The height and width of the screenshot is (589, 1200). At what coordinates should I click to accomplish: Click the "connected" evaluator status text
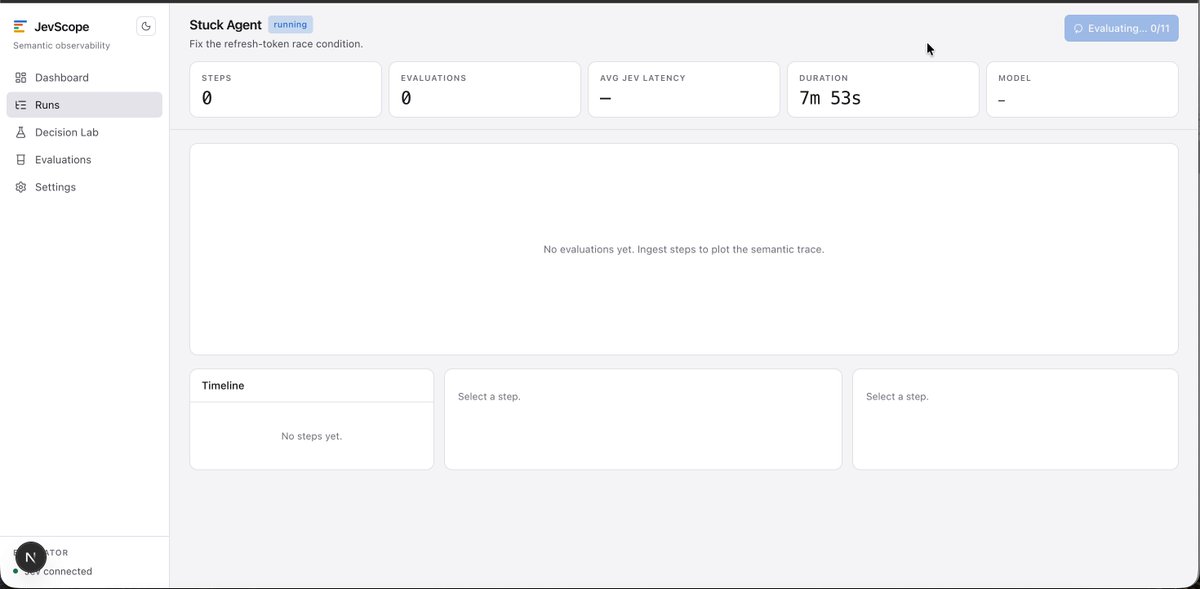(67, 572)
